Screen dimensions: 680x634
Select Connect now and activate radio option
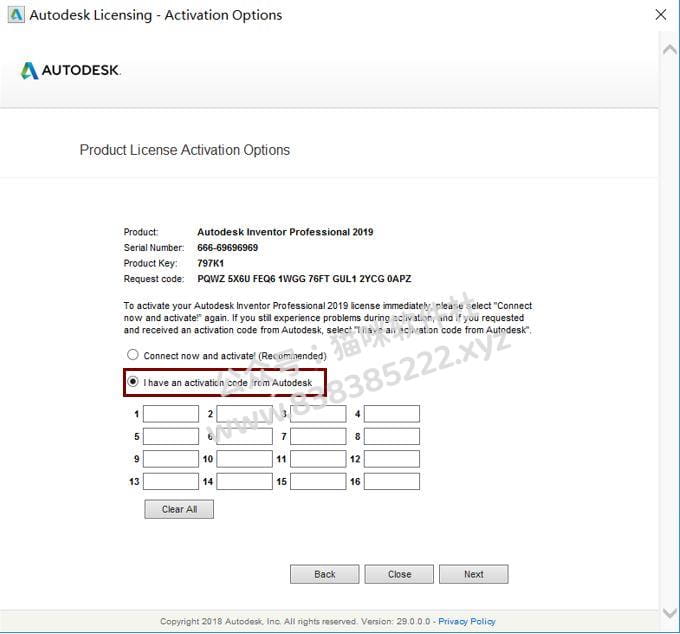pos(133,355)
